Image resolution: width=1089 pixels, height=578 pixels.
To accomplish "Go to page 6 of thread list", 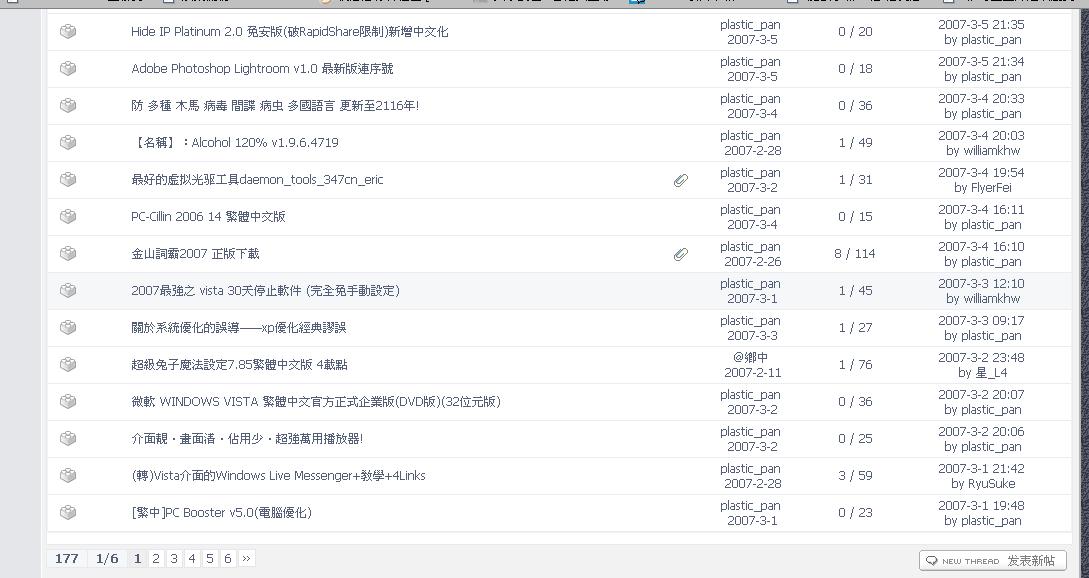I will [228, 559].
